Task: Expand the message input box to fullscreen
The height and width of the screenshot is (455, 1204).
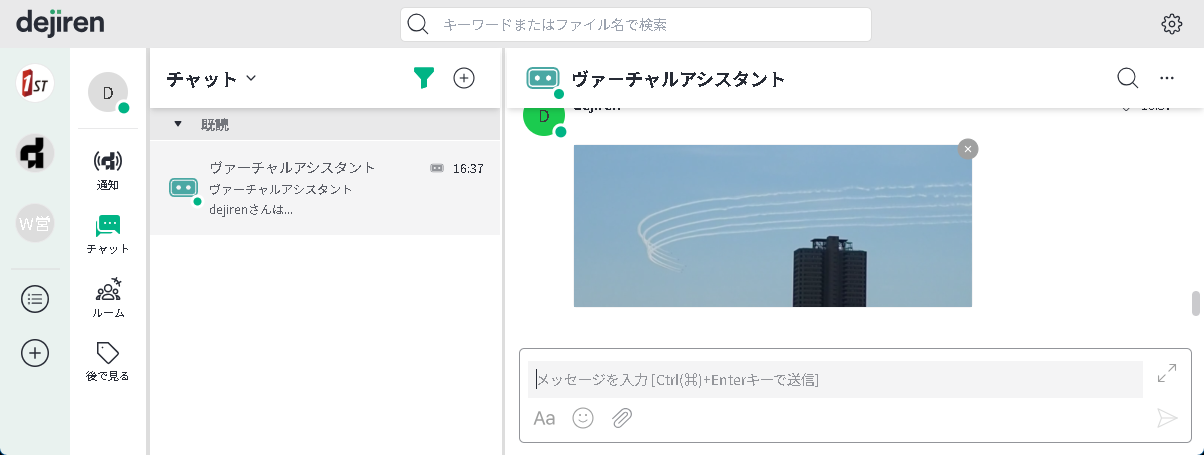Action: coord(1166,373)
